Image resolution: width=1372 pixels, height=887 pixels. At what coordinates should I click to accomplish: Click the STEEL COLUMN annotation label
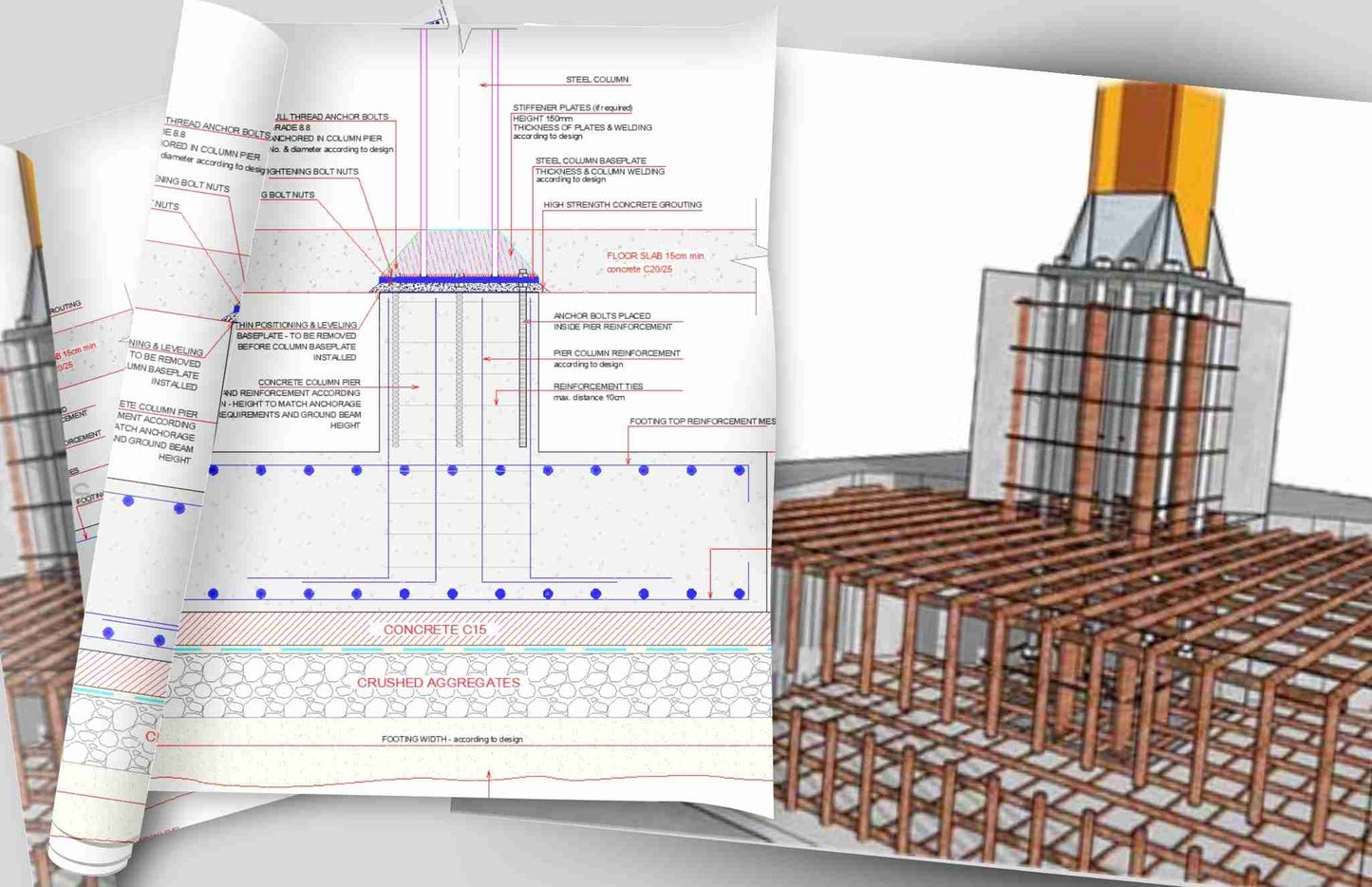596,80
